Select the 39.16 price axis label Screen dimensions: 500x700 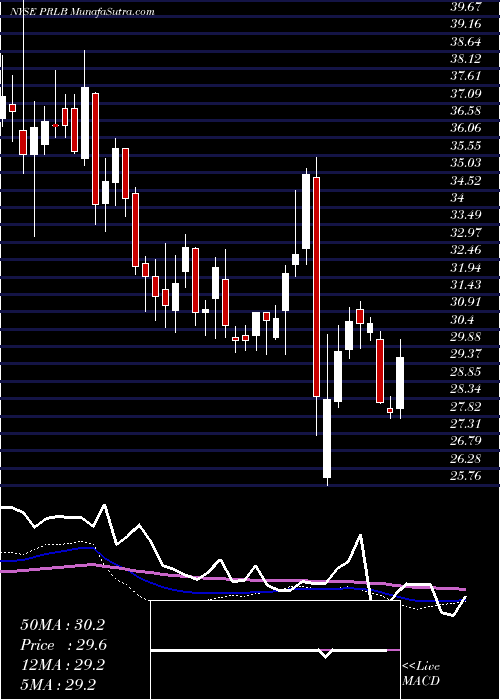click(x=466, y=24)
